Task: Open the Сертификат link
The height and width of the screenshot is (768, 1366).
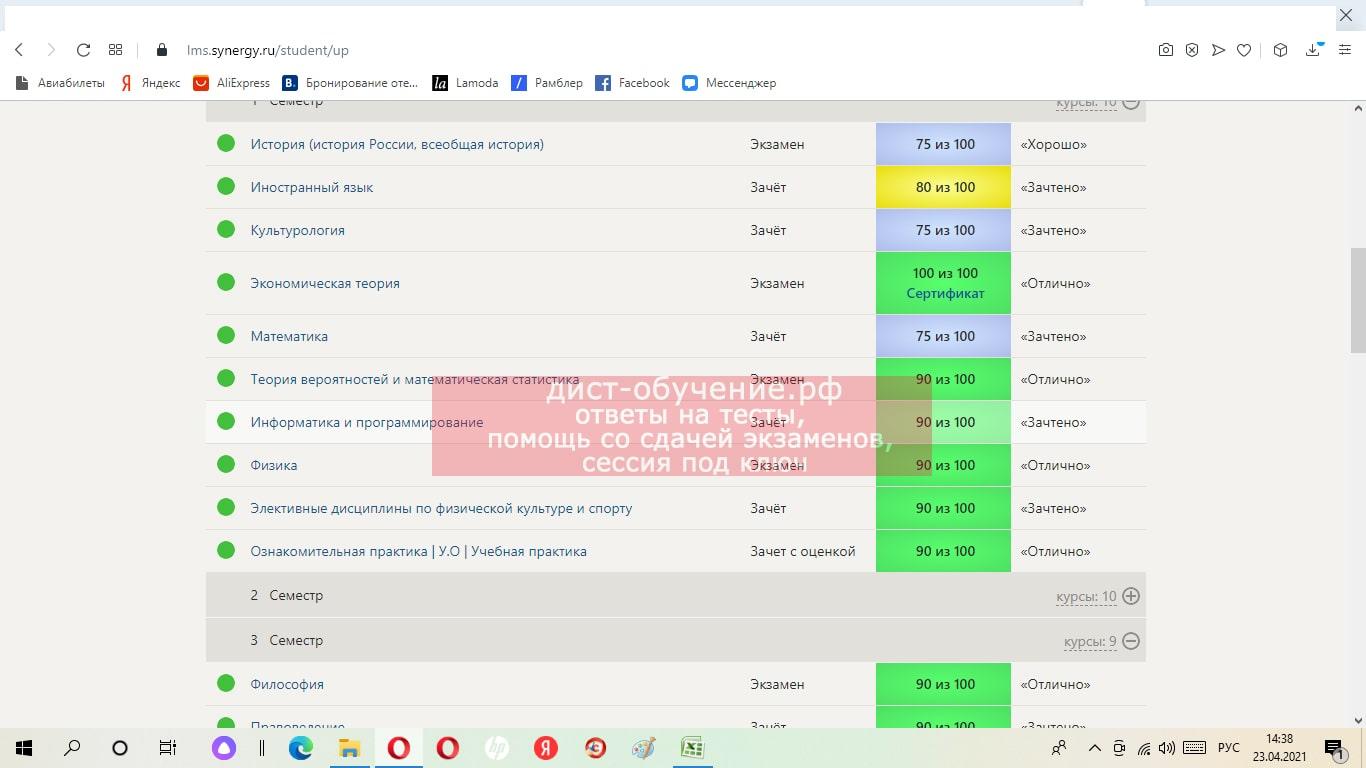Action: pyautogui.click(x=944, y=293)
